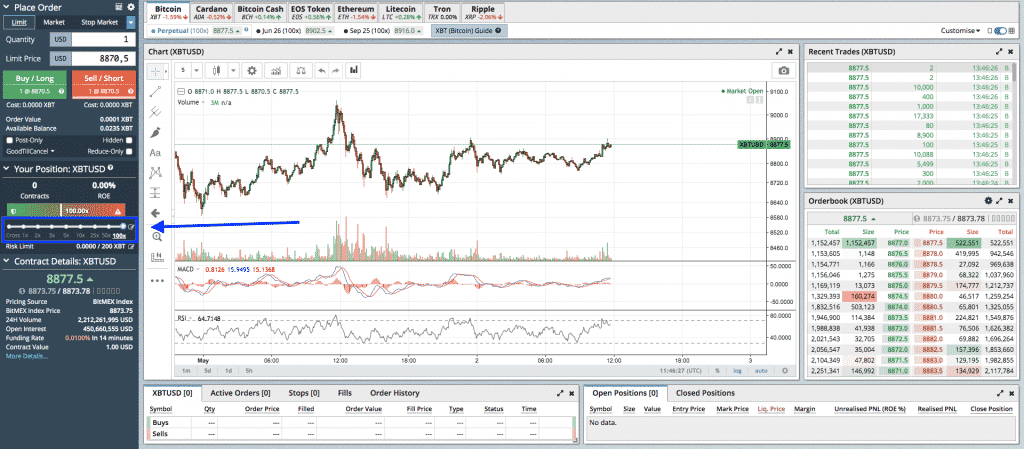This screenshot has height=449, width=1024.
Task: Select the 1d chart range button
Action: 229,371
